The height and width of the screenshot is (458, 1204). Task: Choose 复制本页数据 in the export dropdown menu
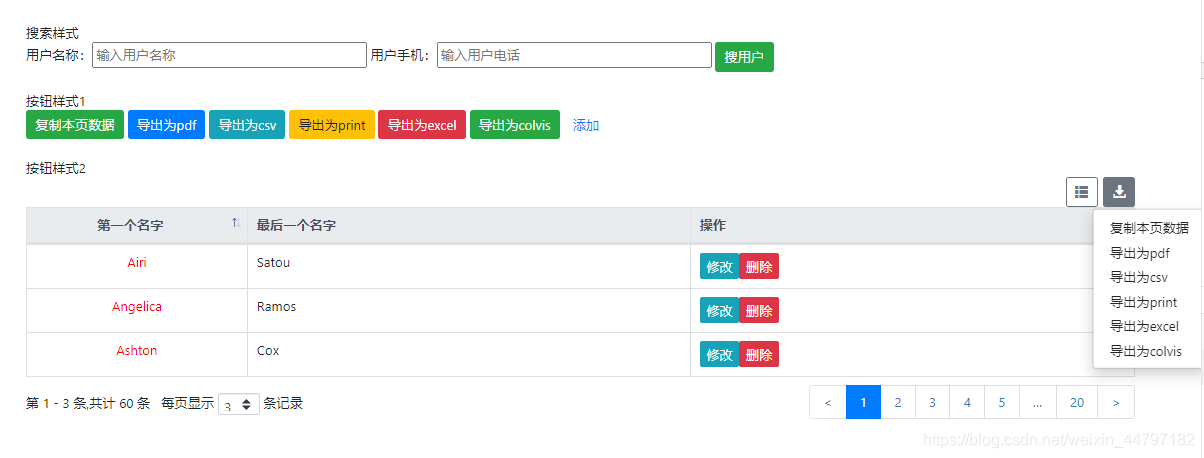pos(1149,228)
